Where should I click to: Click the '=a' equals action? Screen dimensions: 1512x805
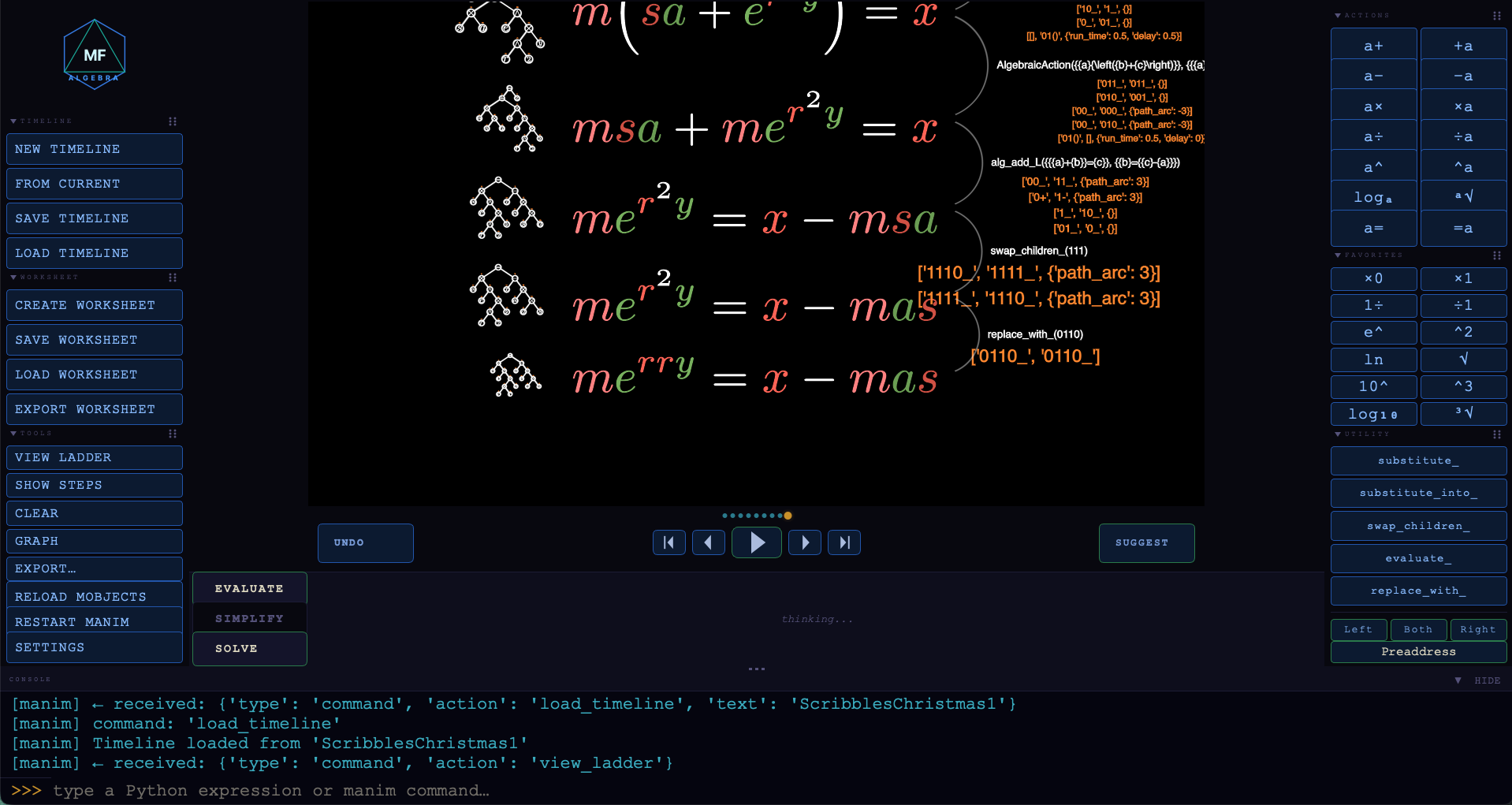point(1463,229)
